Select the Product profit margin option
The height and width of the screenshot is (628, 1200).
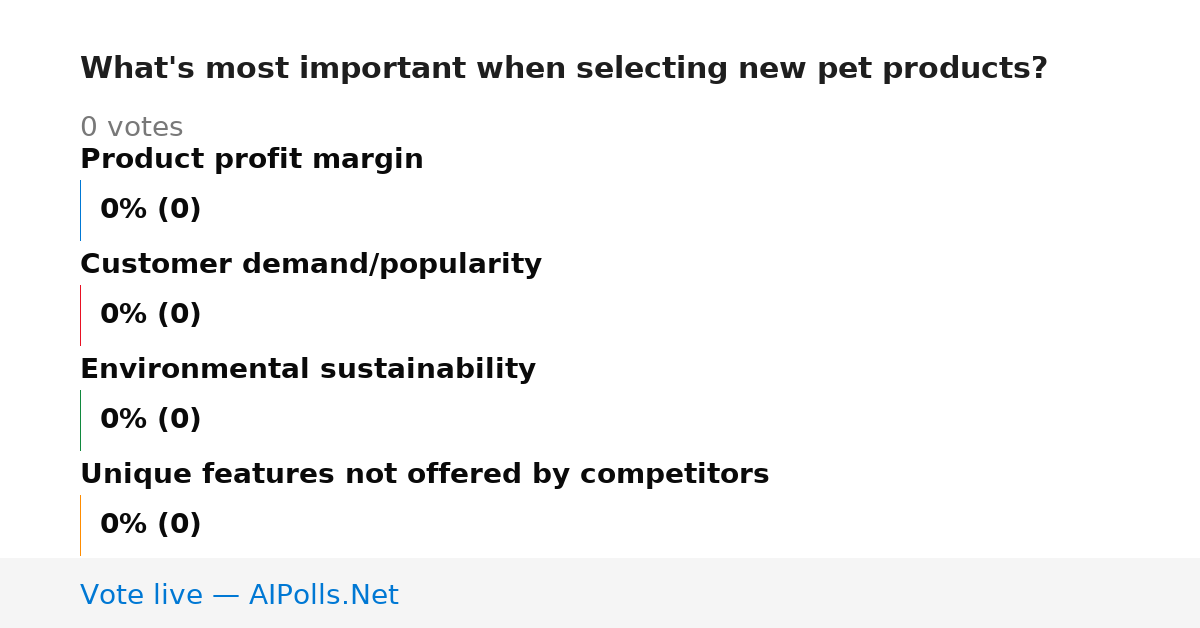click(x=252, y=159)
